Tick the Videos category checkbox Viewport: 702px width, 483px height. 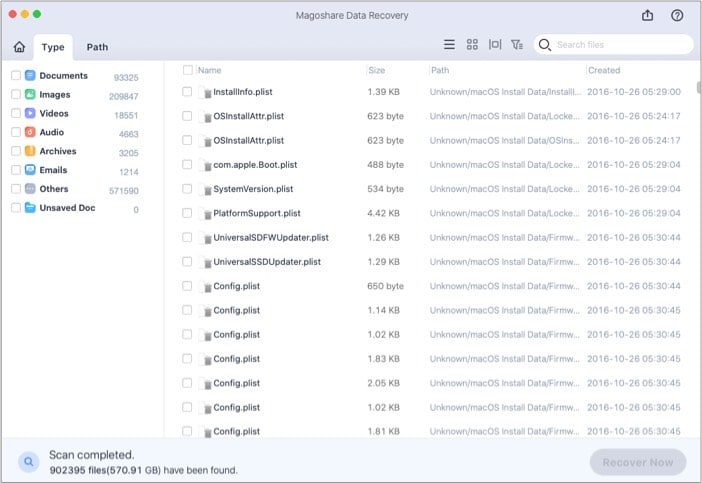coord(16,113)
